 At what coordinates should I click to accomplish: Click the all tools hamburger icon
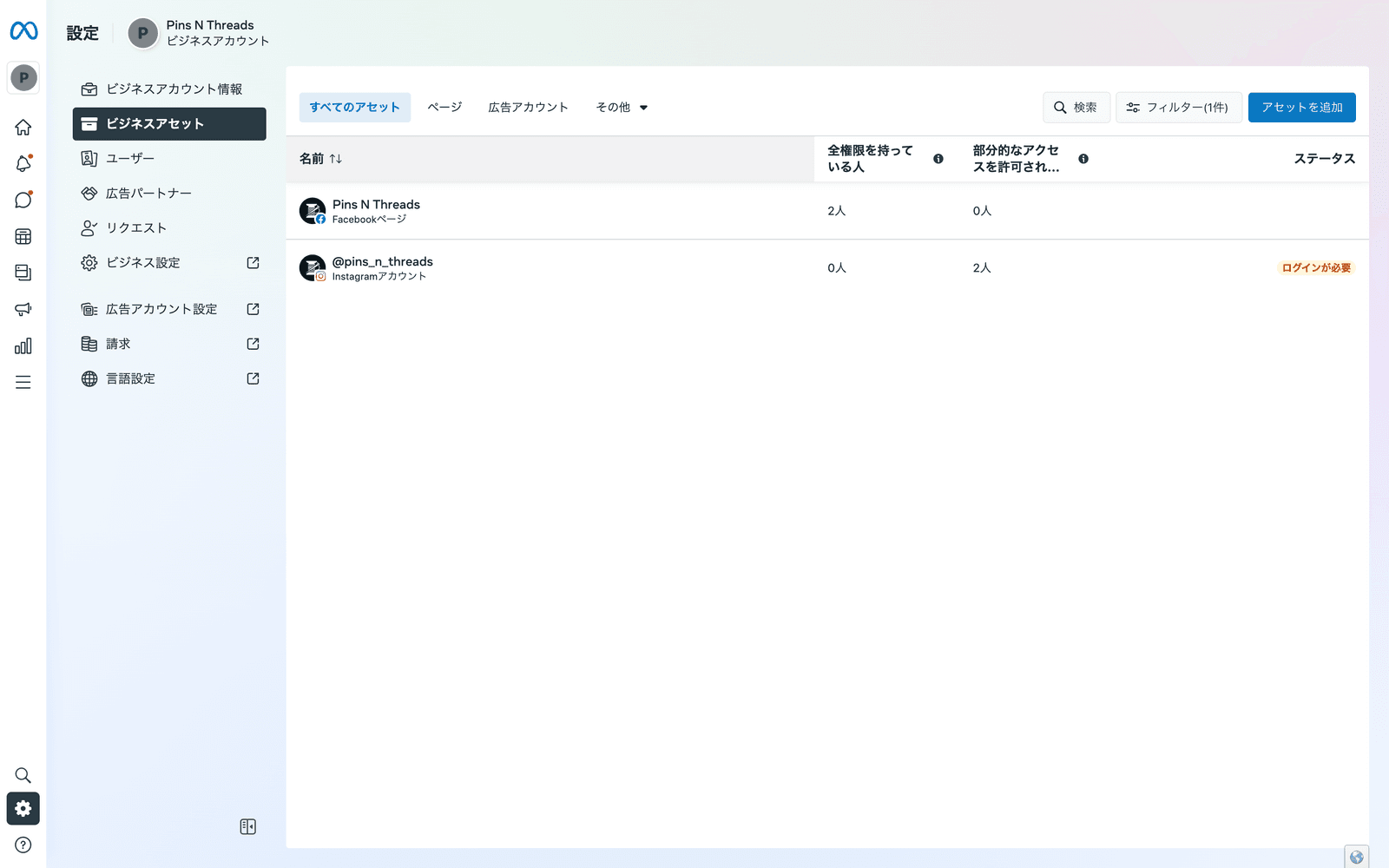[23, 382]
